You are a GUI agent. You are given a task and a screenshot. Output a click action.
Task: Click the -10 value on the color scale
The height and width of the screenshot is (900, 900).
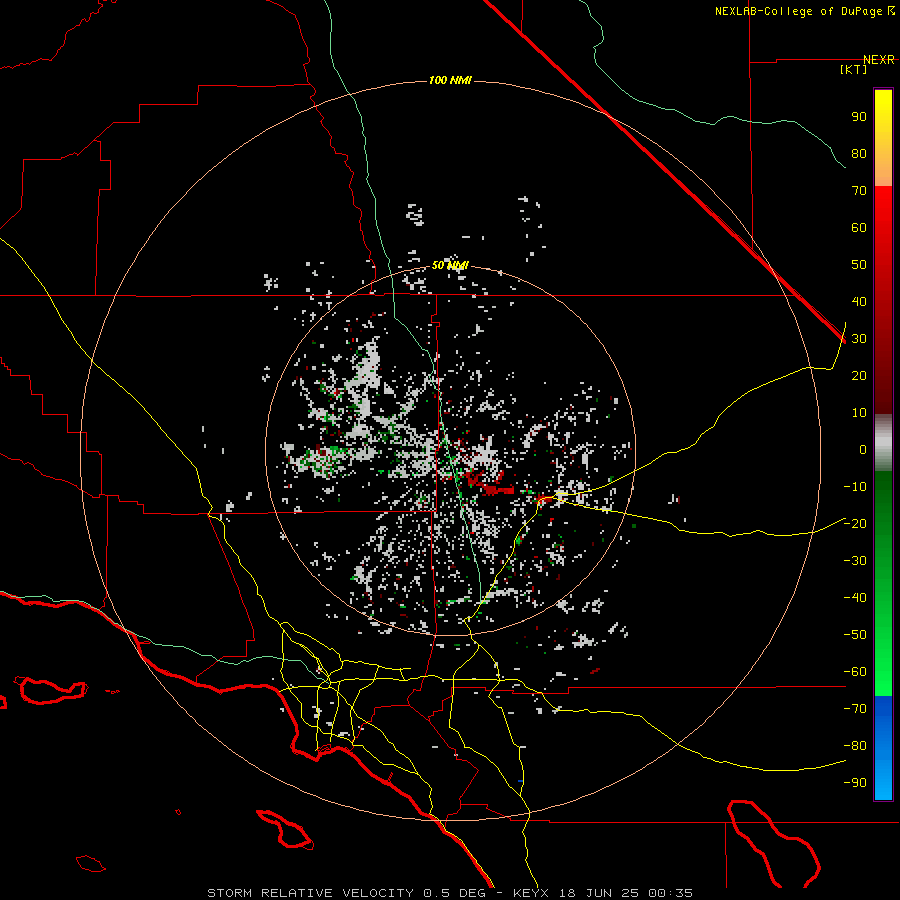[x=855, y=487]
